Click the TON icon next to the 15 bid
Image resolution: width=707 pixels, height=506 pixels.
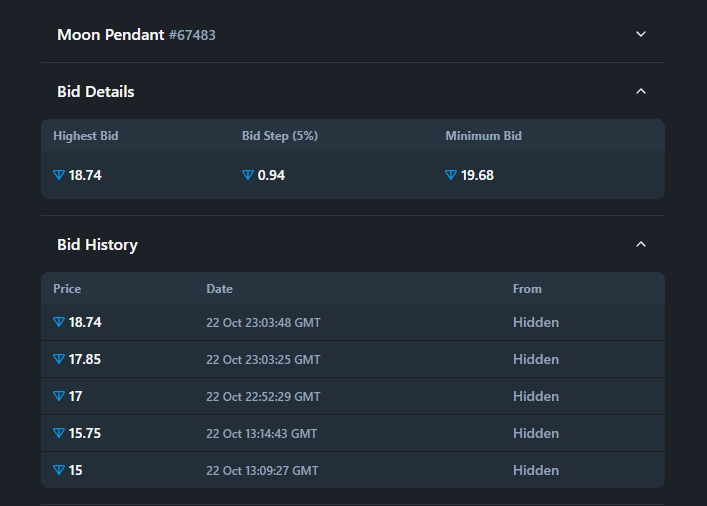pyautogui.click(x=59, y=470)
